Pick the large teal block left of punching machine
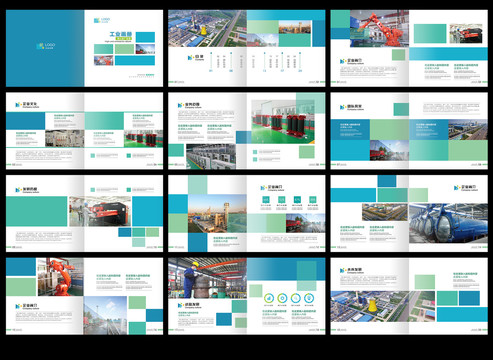The width and height of the screenshot is (493, 360). tap(37, 212)
